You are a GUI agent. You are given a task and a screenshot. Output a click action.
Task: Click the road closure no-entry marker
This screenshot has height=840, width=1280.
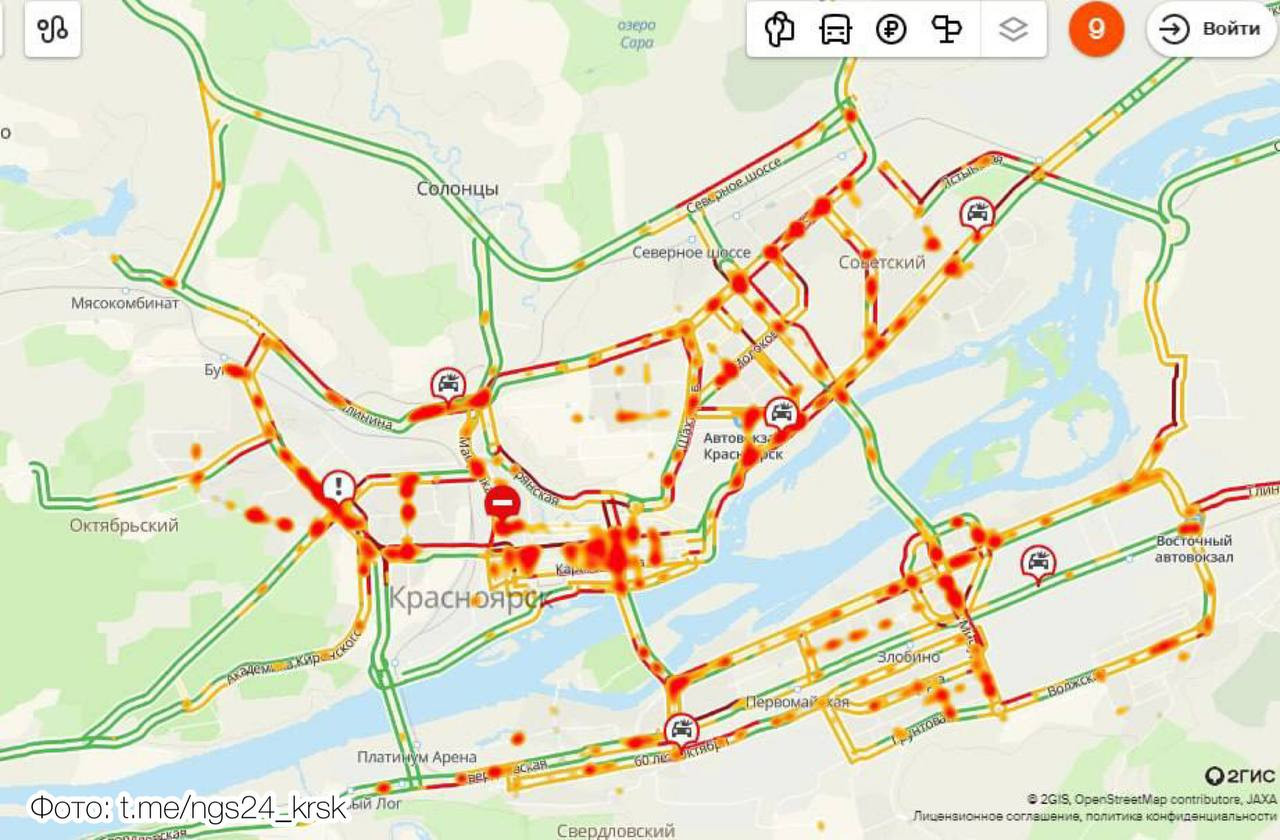click(x=502, y=502)
